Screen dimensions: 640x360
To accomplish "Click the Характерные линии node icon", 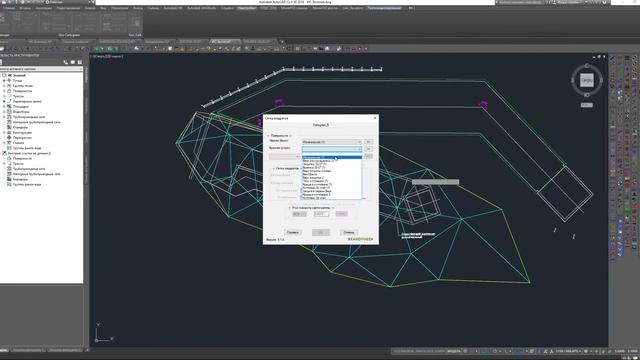I will [9, 101].
